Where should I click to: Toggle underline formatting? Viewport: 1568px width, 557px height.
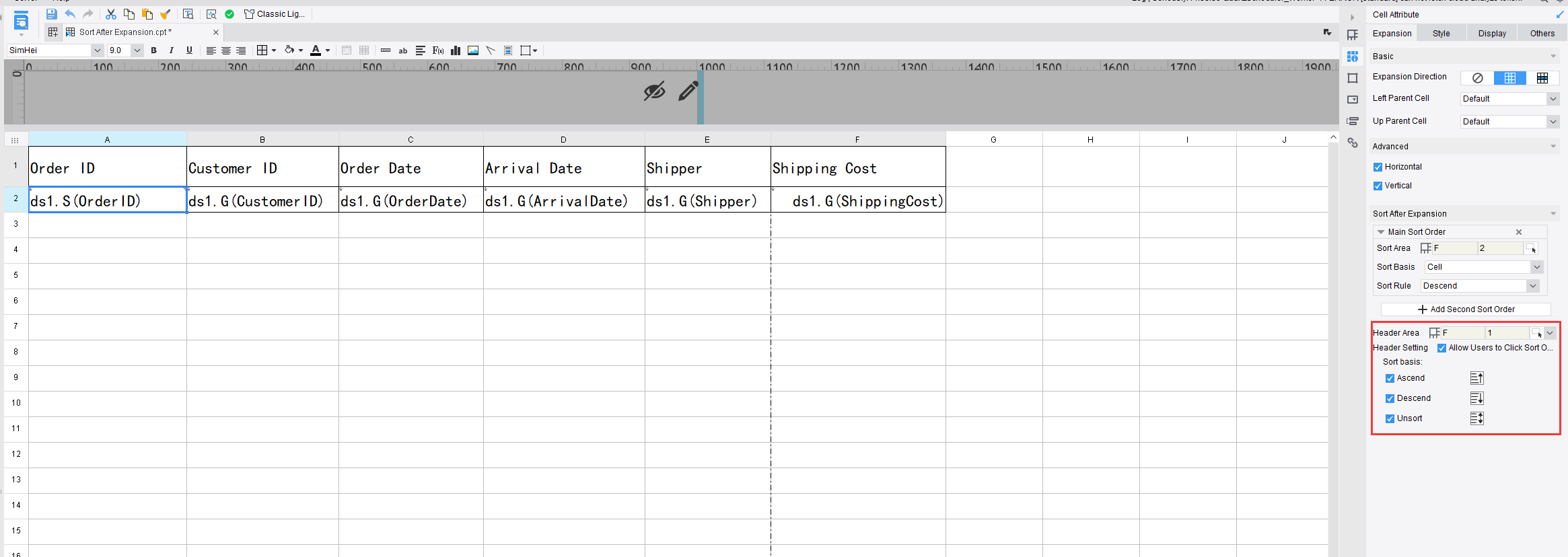[189, 50]
